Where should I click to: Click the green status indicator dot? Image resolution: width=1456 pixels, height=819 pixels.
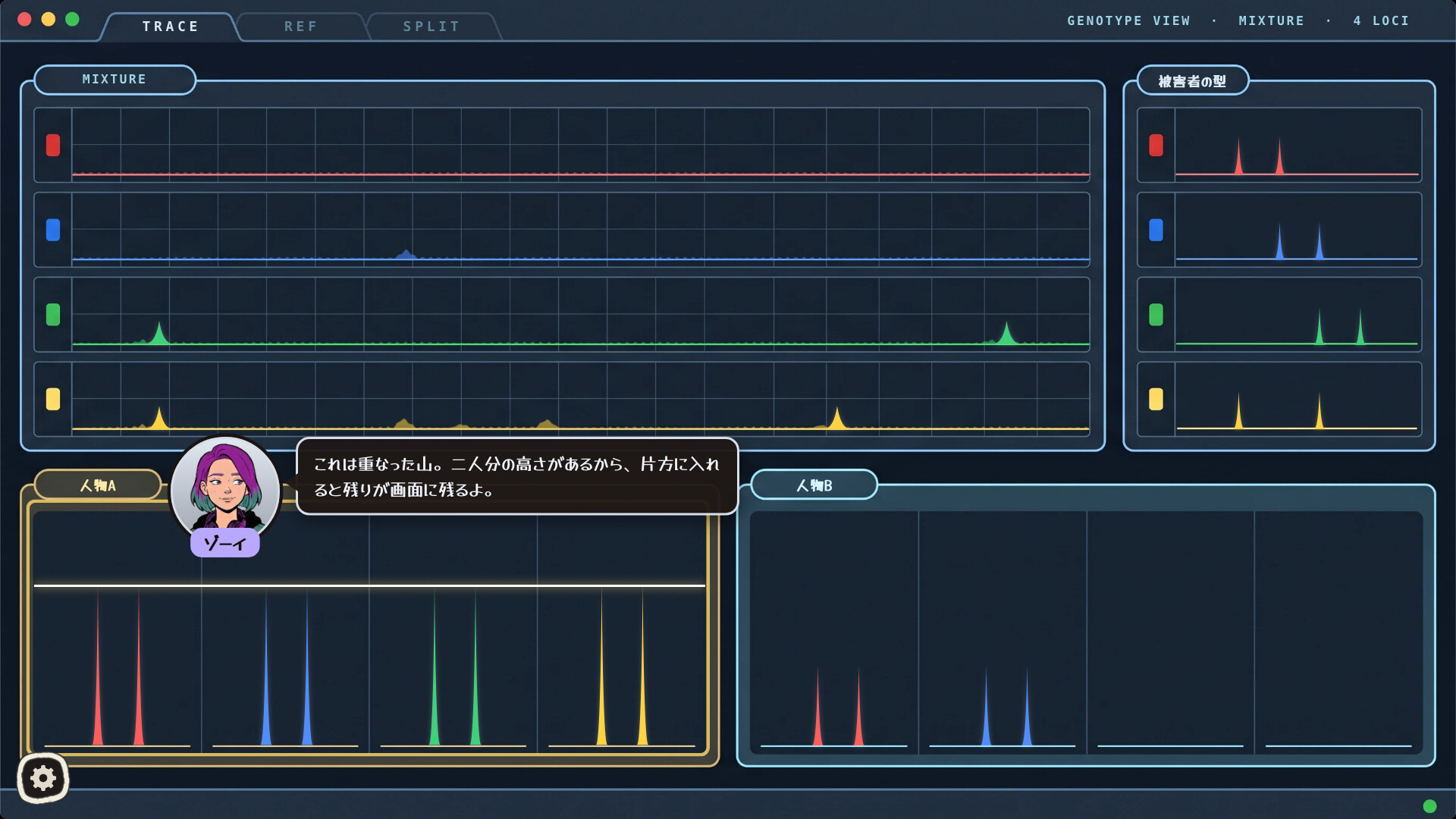click(x=1430, y=806)
